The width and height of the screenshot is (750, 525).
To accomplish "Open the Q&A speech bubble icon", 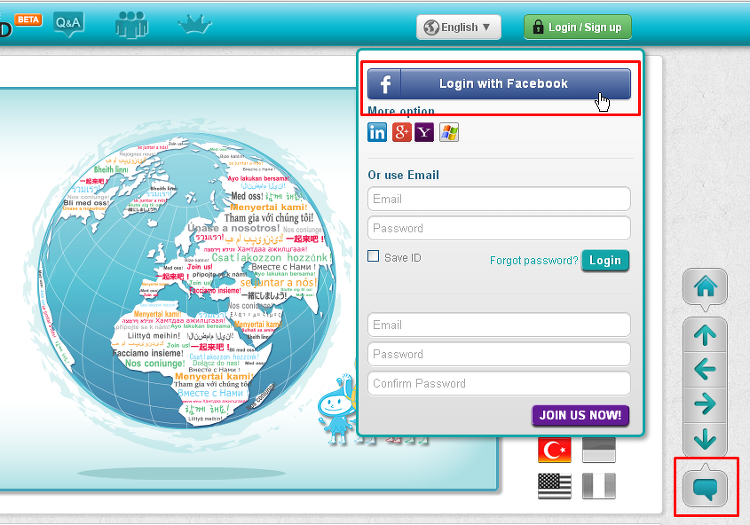I will tap(69, 24).
